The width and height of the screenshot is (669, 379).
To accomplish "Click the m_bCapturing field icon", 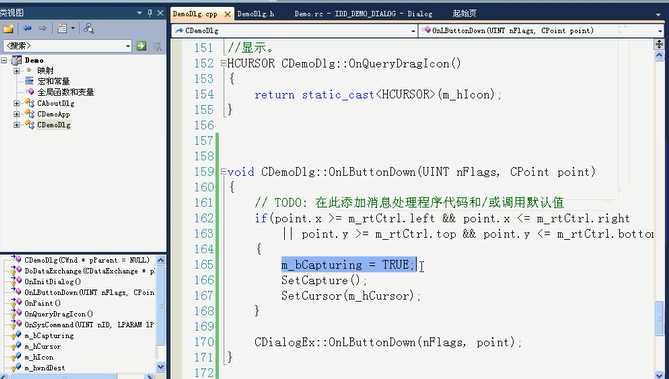I will coord(16,335).
